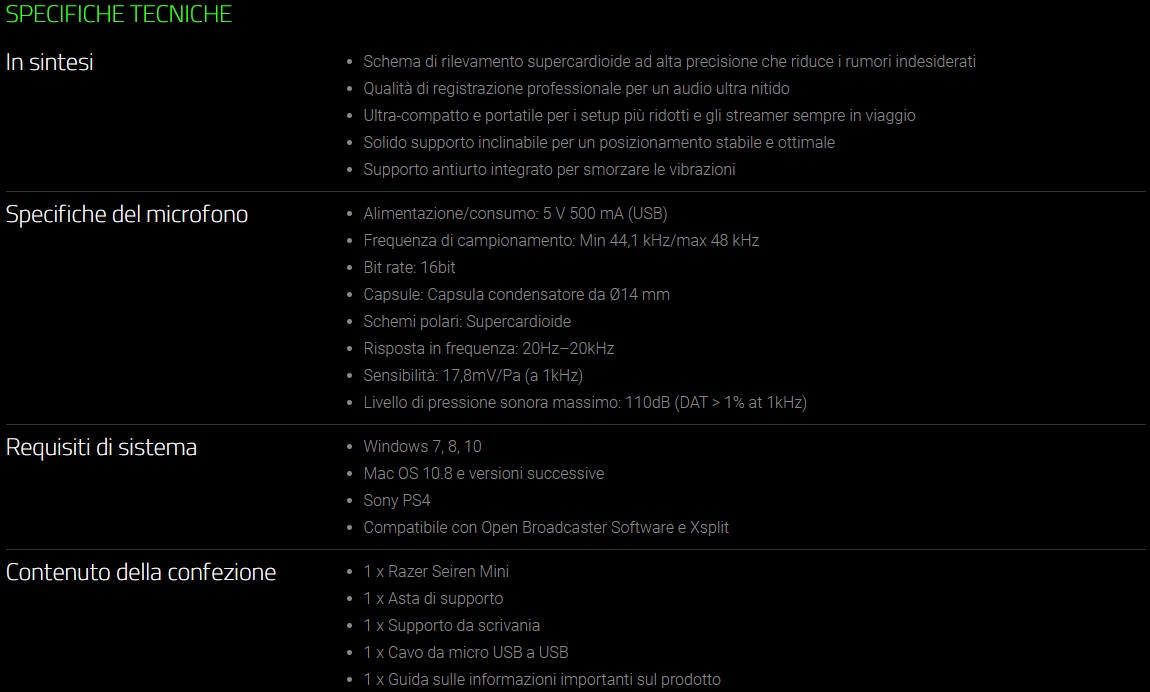This screenshot has height=692, width=1150.
Task: Click the "Requisiti di sistema" section label
Action: pos(101,447)
